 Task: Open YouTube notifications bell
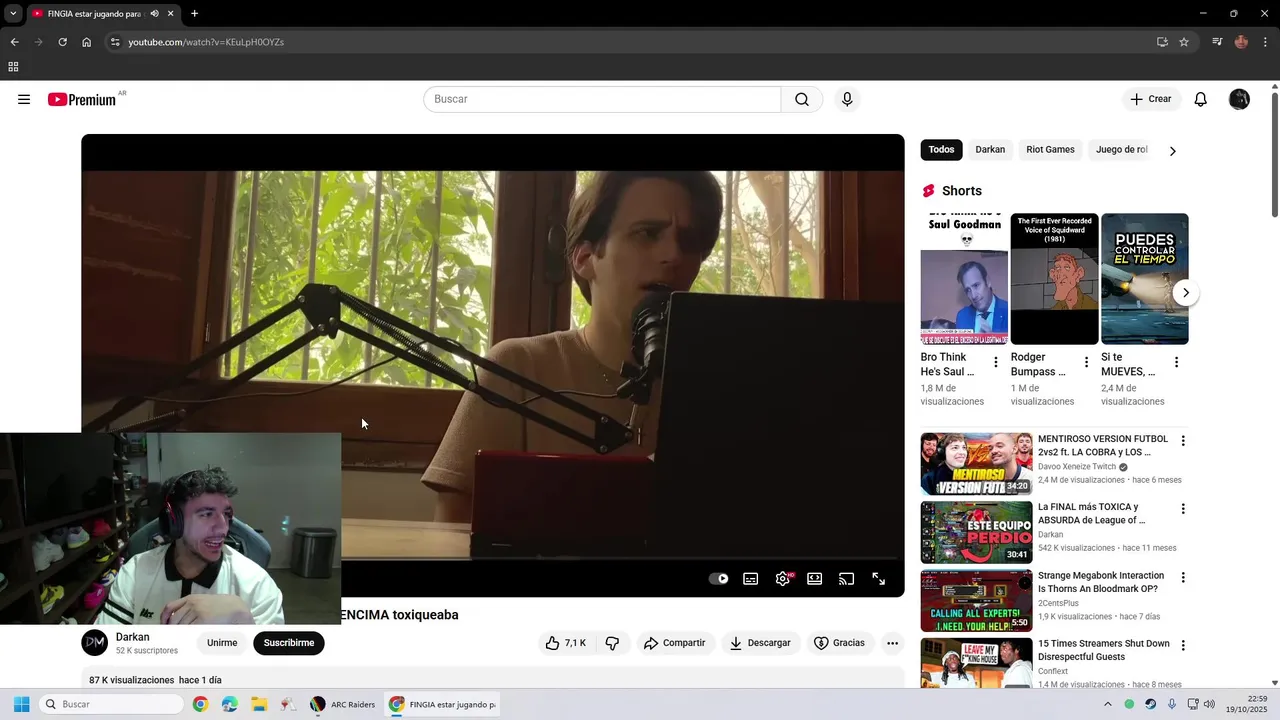[1201, 99]
